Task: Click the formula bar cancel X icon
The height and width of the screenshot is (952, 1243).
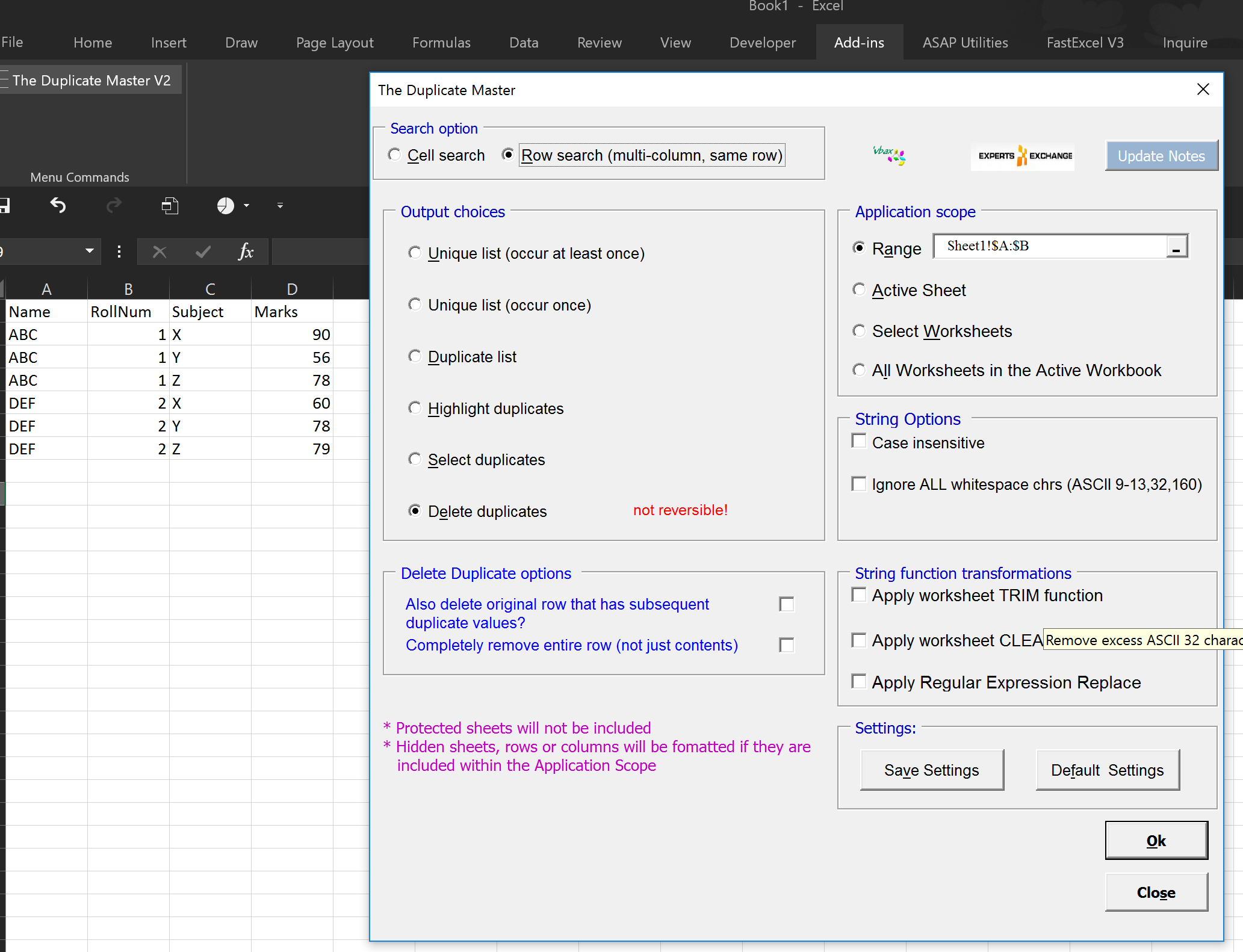Action: [160, 252]
